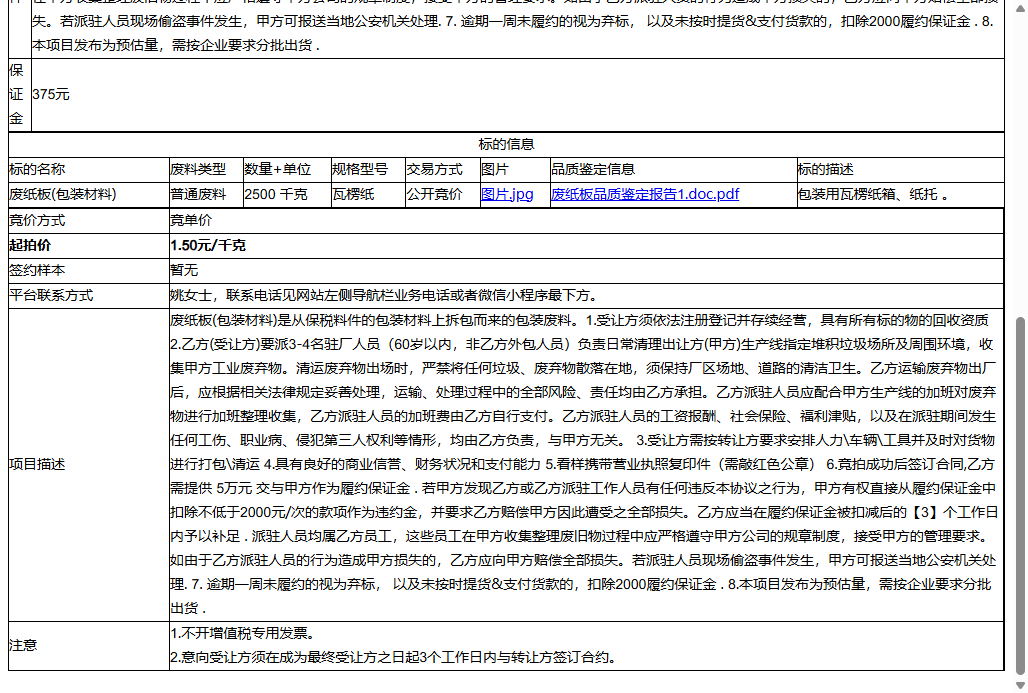Click the scrollbar down arrow

coord(1019,686)
